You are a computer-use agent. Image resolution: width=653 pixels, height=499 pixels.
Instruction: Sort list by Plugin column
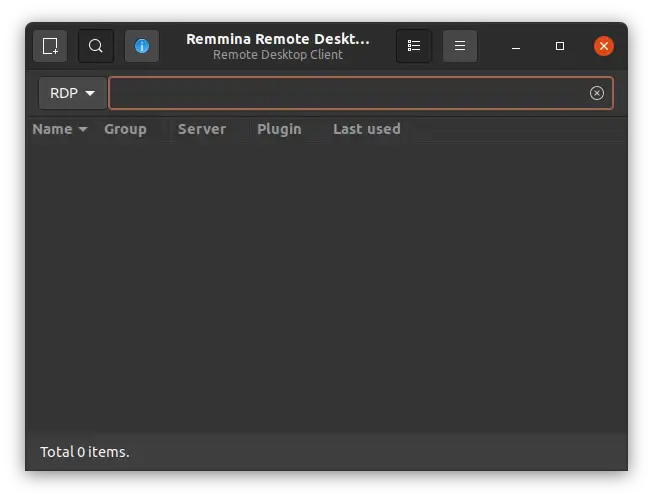pos(279,129)
